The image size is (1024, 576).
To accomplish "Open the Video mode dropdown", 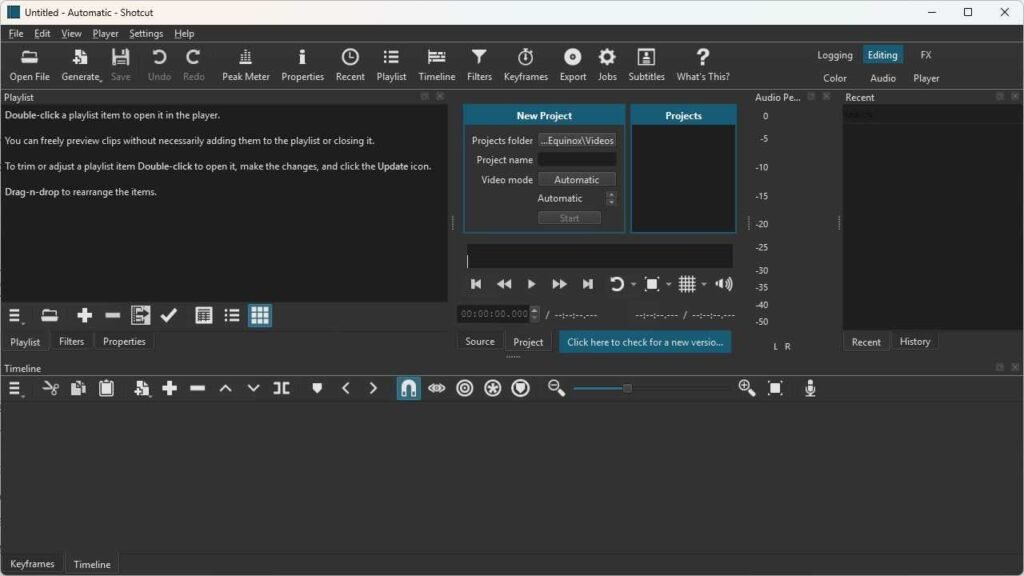I will pos(577,179).
